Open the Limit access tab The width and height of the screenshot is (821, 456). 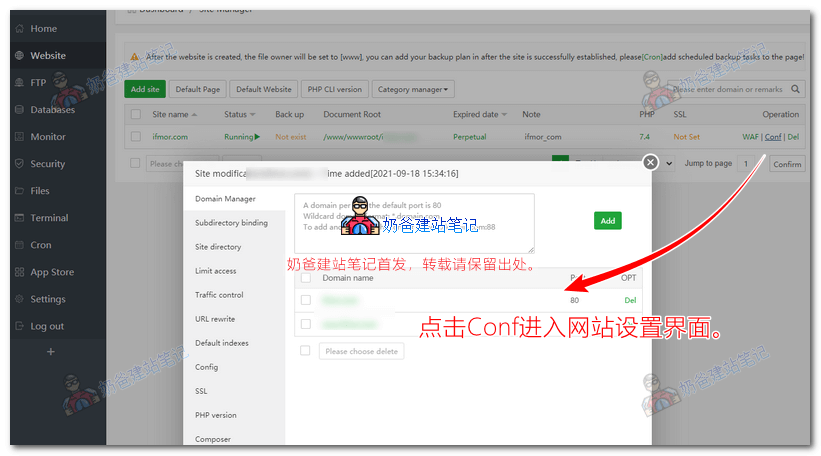(x=215, y=271)
